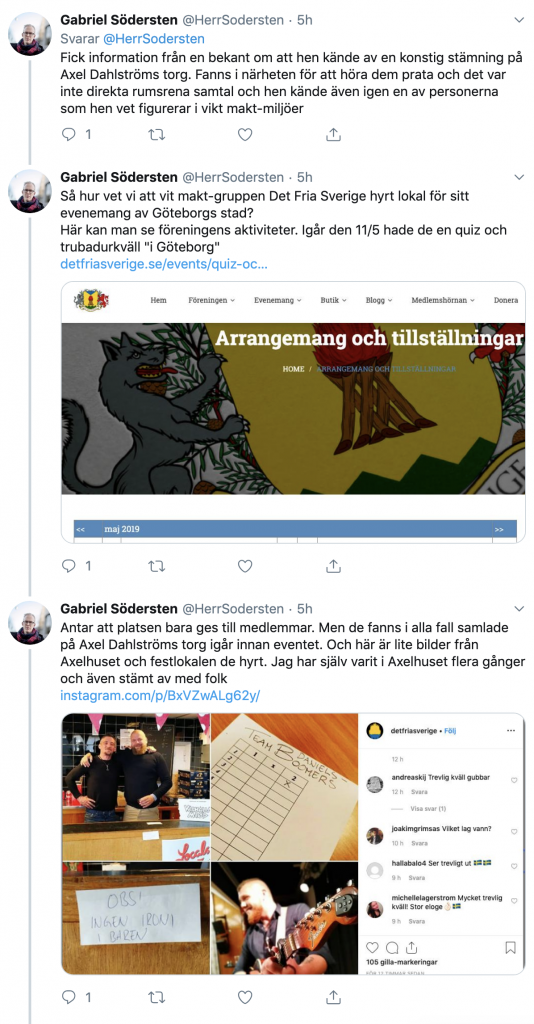Click Gabriel Södersten's avatar on first tweet
Viewport: 534px width, 1024px height.
pos(29,34)
